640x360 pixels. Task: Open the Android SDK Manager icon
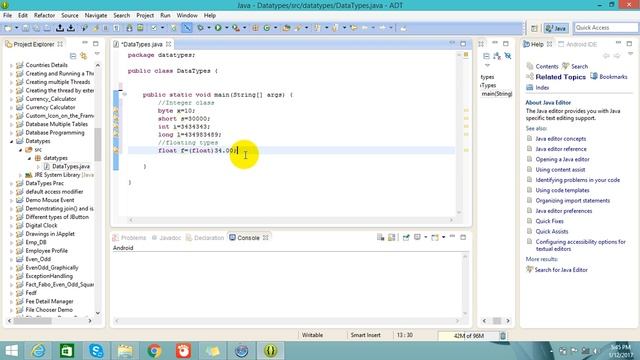(x=129, y=28)
